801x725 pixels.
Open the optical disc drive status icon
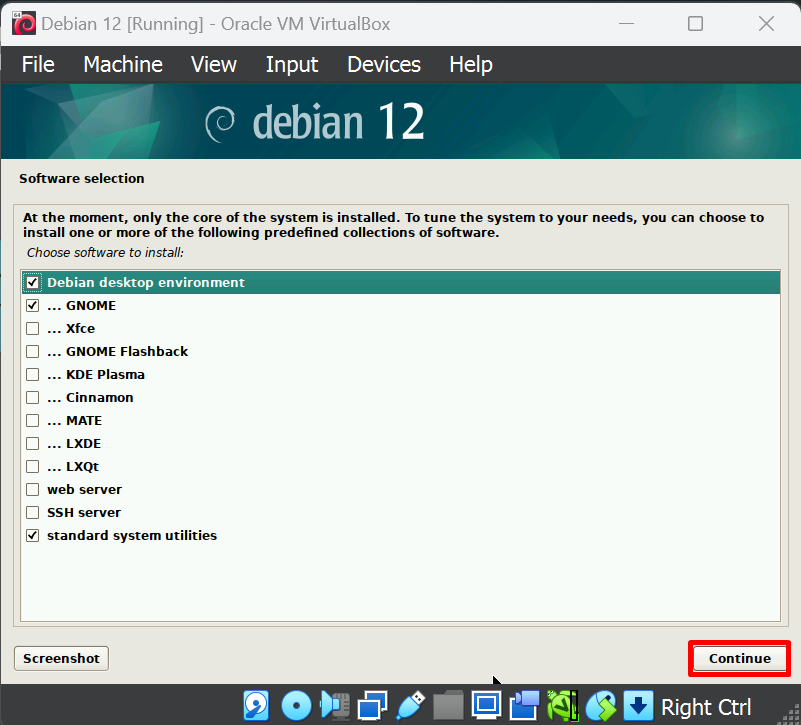[296, 706]
